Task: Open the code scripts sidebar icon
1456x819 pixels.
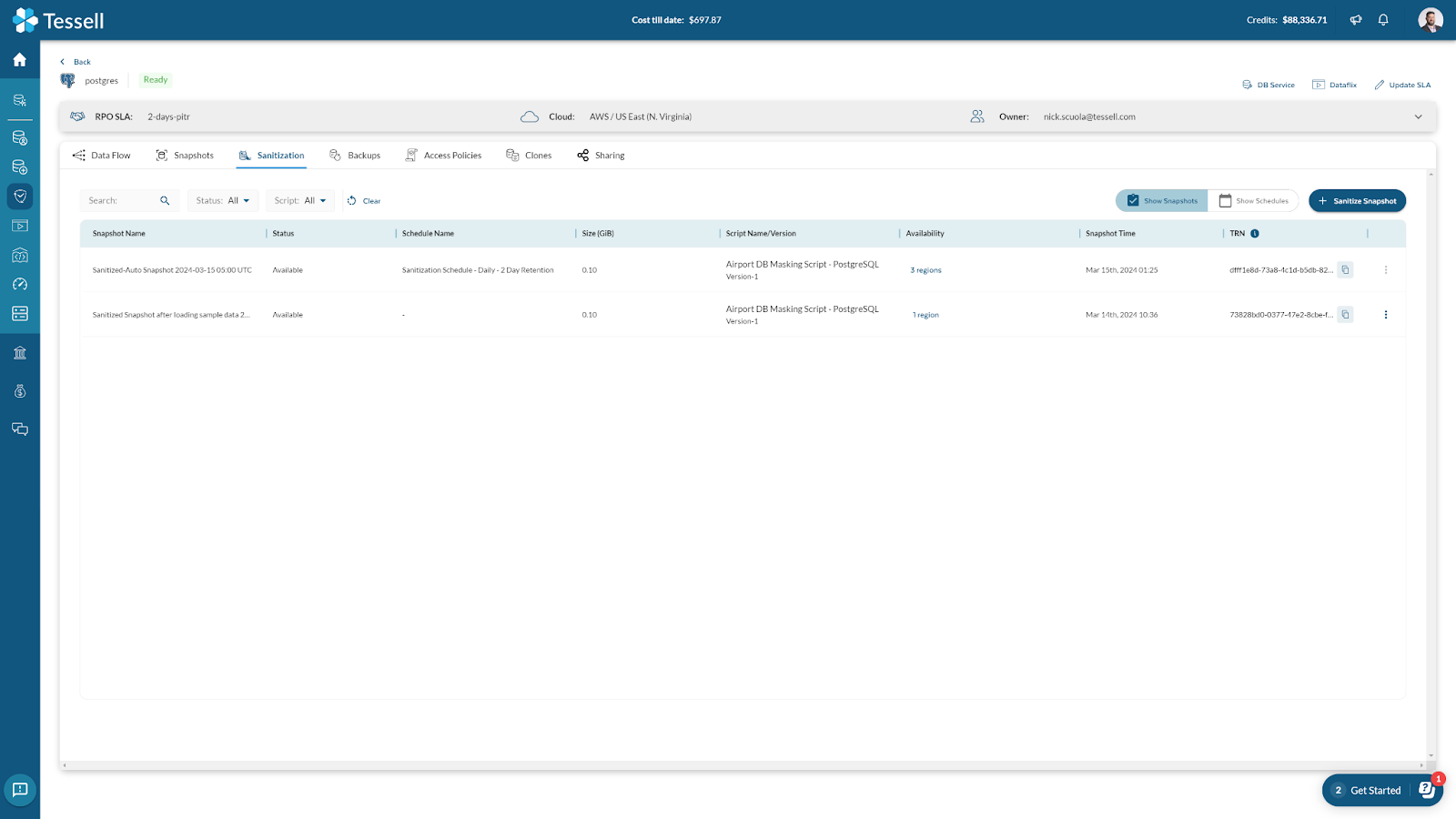Action: click(x=19, y=255)
